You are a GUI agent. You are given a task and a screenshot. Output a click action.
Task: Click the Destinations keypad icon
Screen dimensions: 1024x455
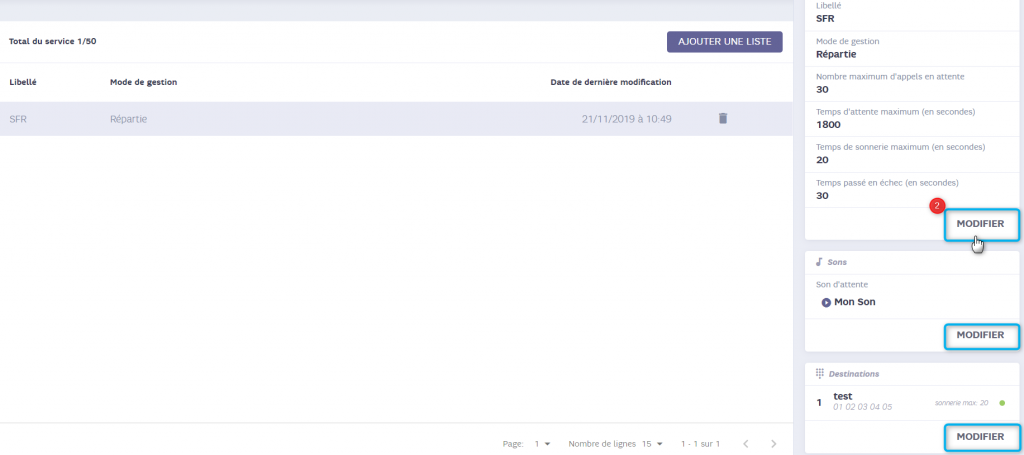click(x=820, y=373)
